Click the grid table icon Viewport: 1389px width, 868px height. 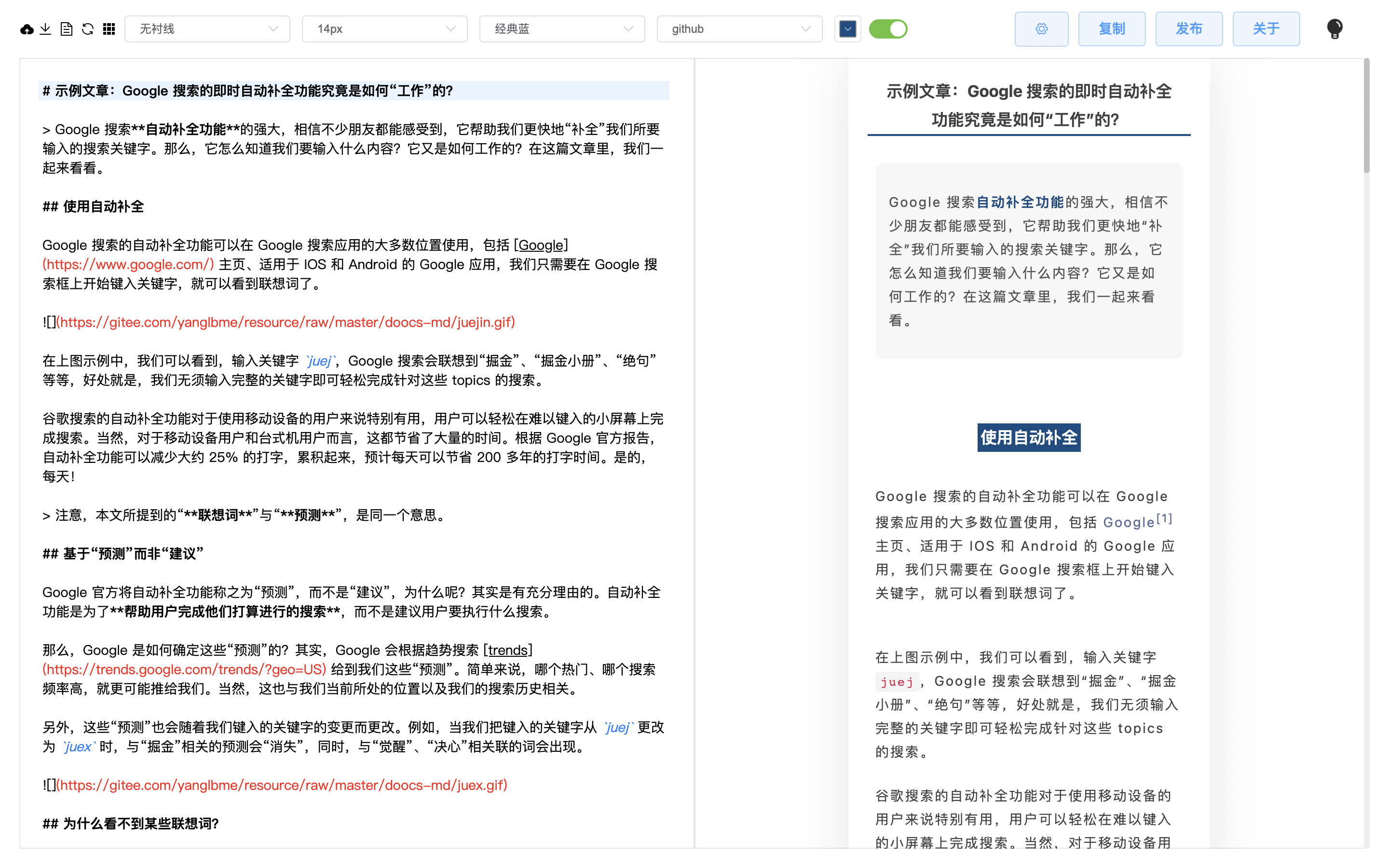point(109,29)
